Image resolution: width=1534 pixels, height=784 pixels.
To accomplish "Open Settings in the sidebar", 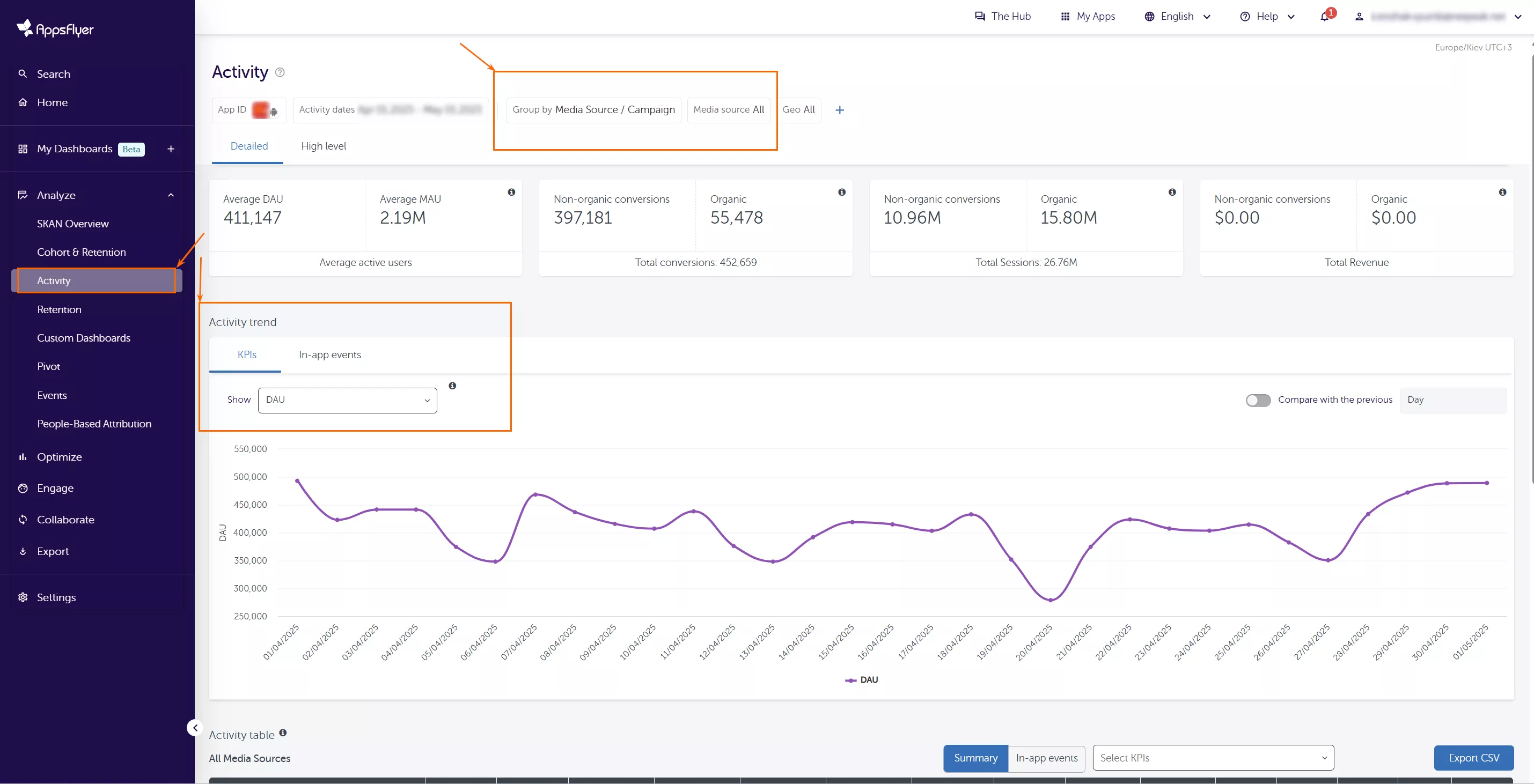I will pyautogui.click(x=56, y=597).
